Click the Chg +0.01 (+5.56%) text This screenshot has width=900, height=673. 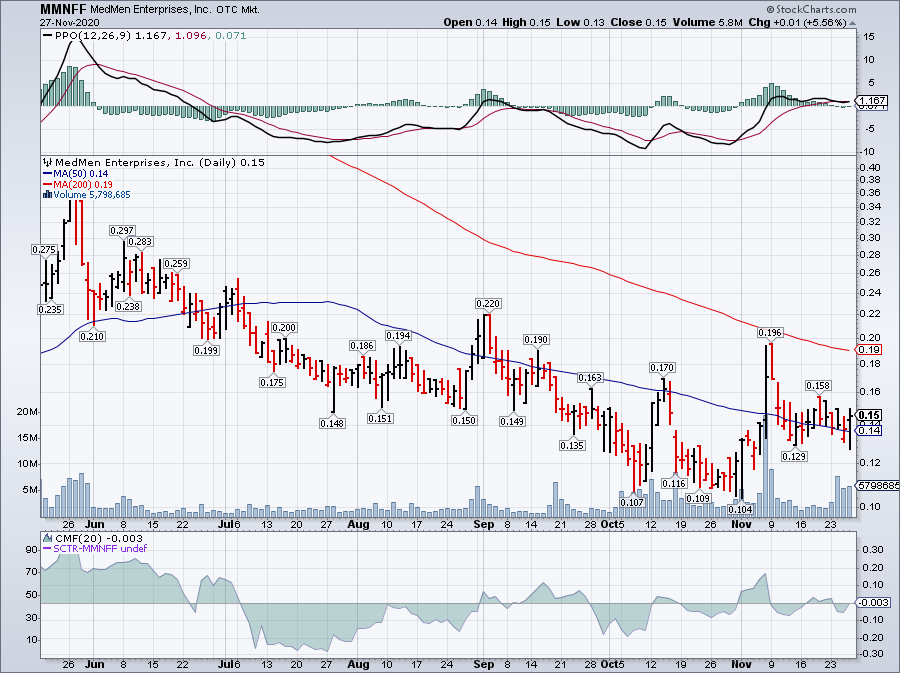pyautogui.click(x=797, y=22)
